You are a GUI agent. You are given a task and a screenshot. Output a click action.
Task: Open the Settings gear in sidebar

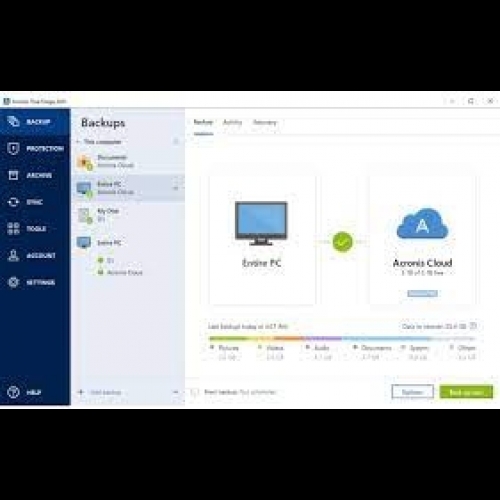13,282
